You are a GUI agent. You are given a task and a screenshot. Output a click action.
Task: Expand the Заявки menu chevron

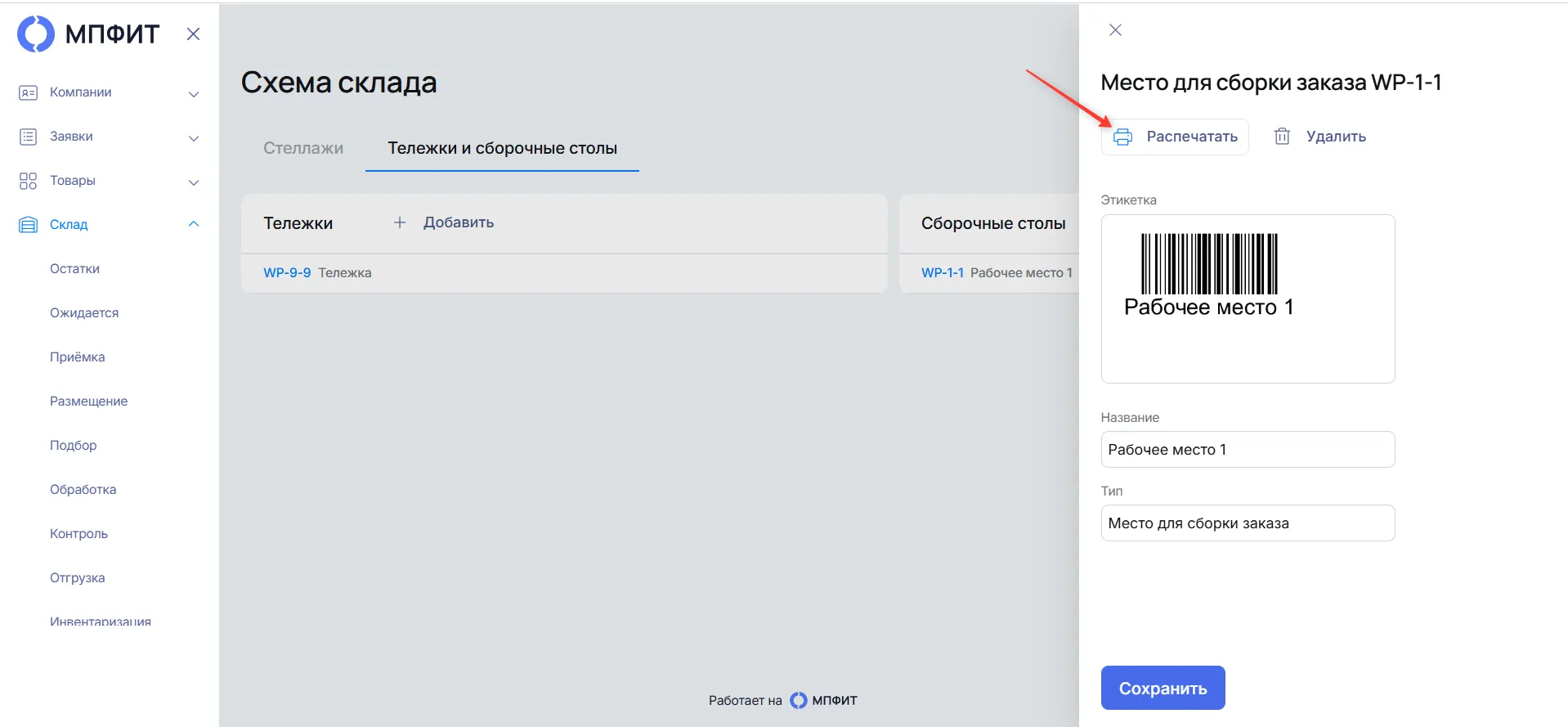click(x=194, y=137)
